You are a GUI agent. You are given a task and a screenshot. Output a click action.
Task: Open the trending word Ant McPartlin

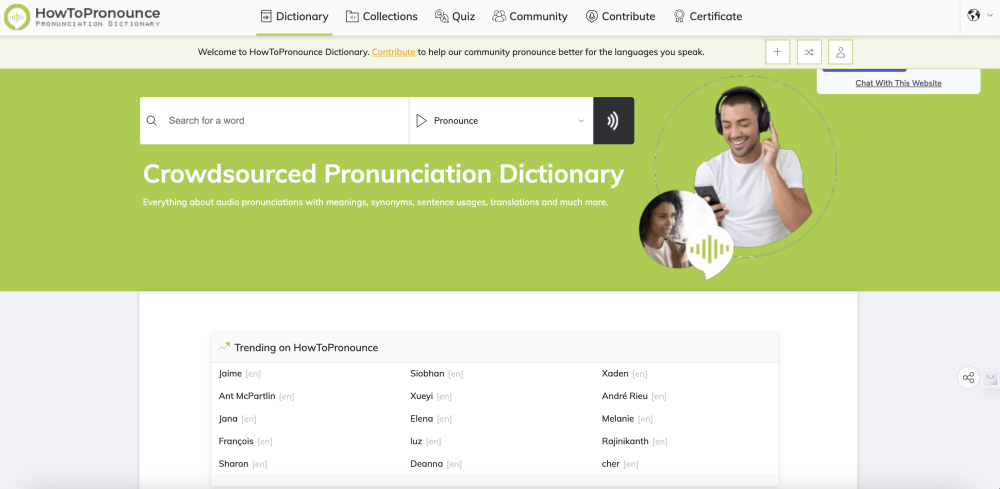tap(247, 396)
